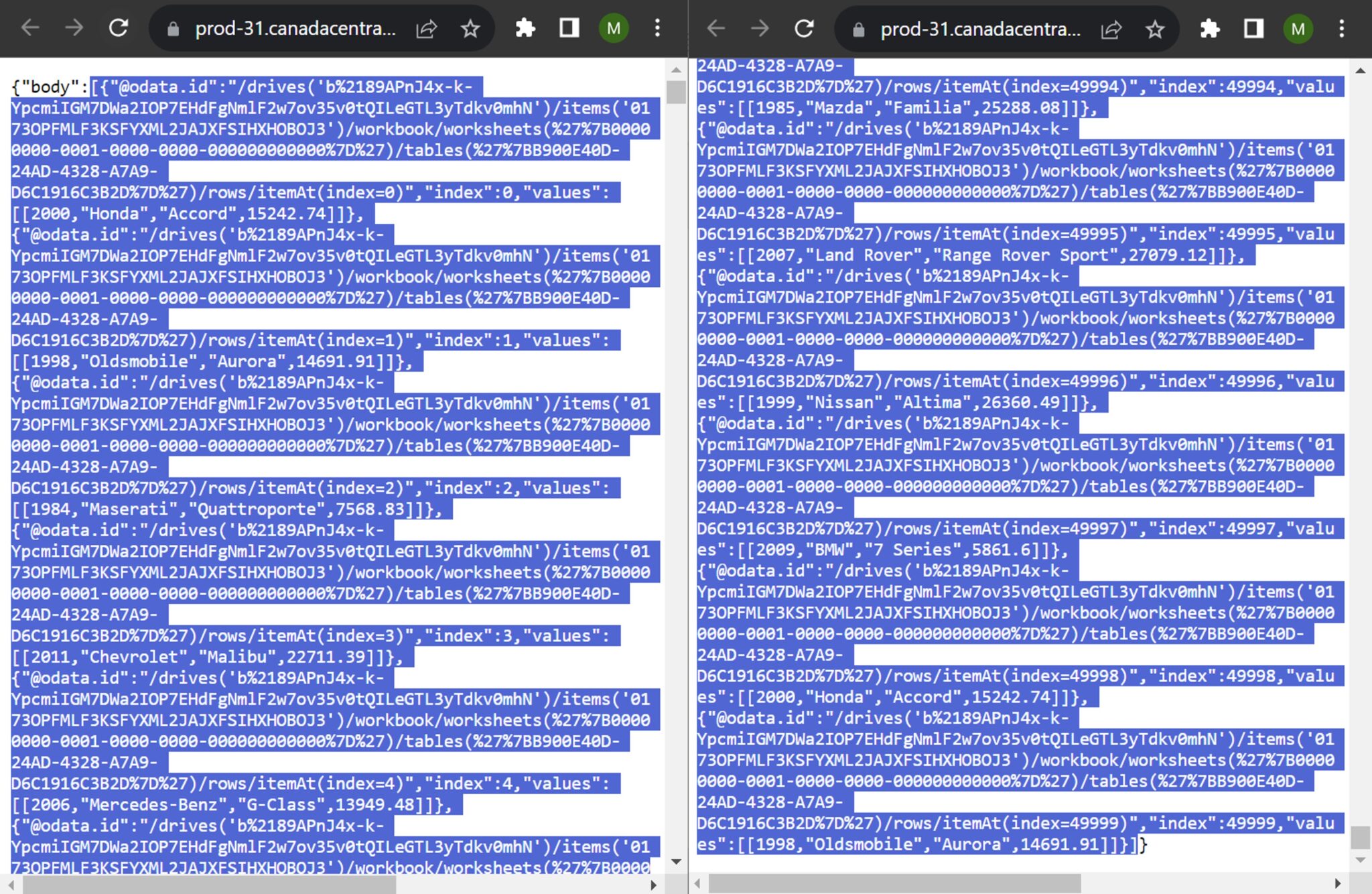
Task: Toggle the bookmark star in the right window
Action: (x=1154, y=29)
